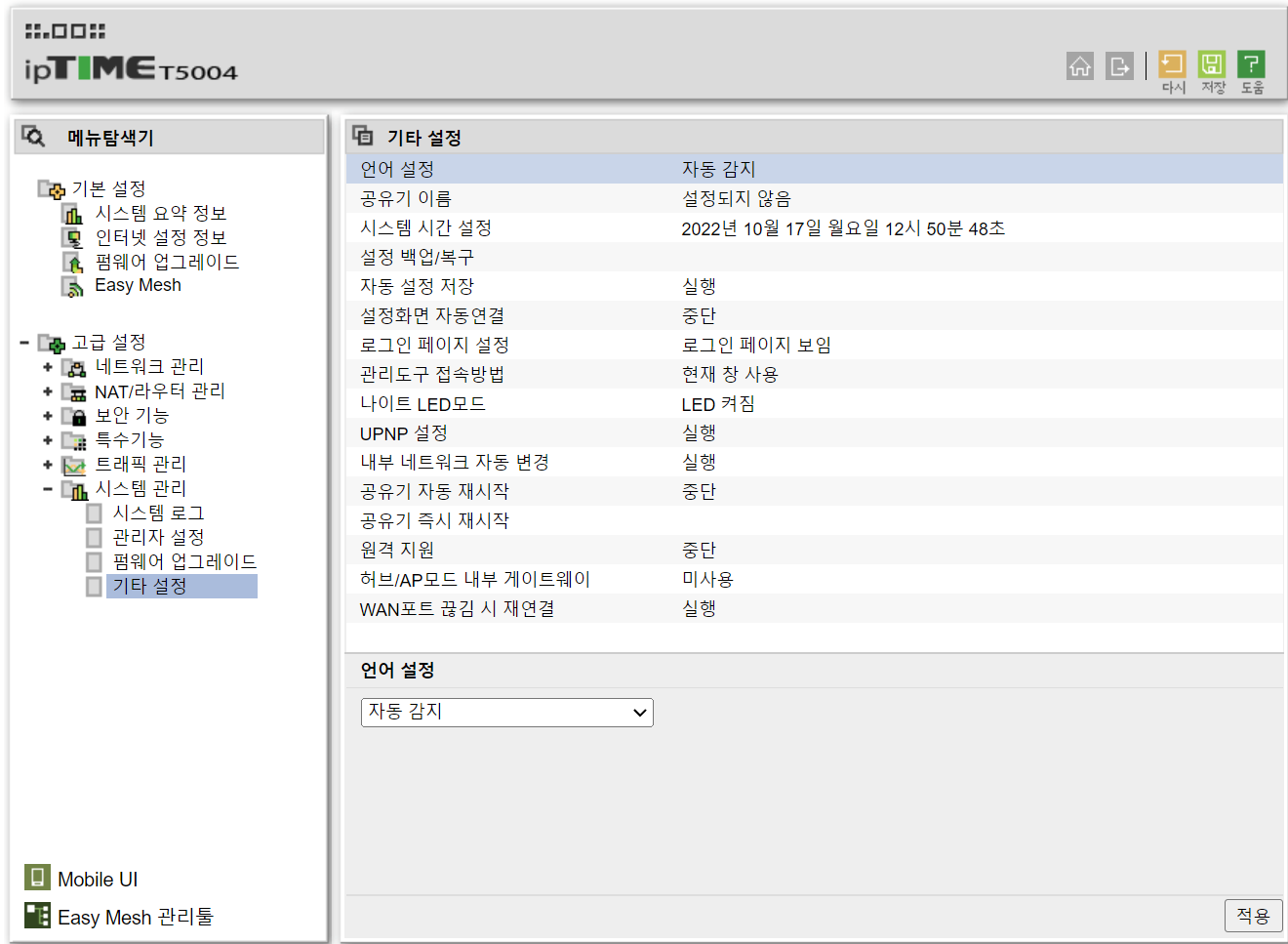Open Easy Mesh under 기본 설정

click(138, 285)
